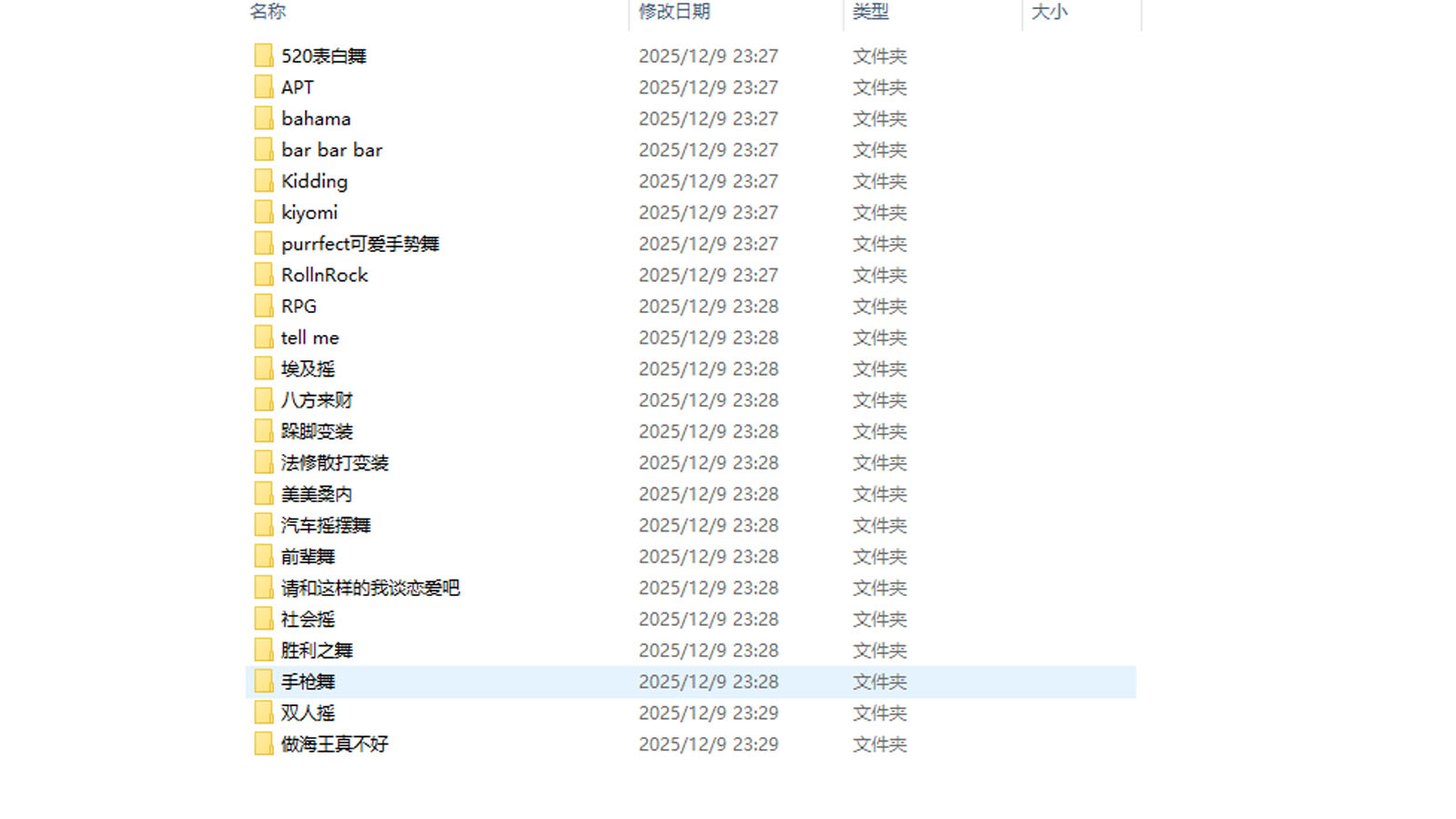Sort by 修改日期 column header
The height and width of the screenshot is (819, 1456).
click(x=674, y=12)
